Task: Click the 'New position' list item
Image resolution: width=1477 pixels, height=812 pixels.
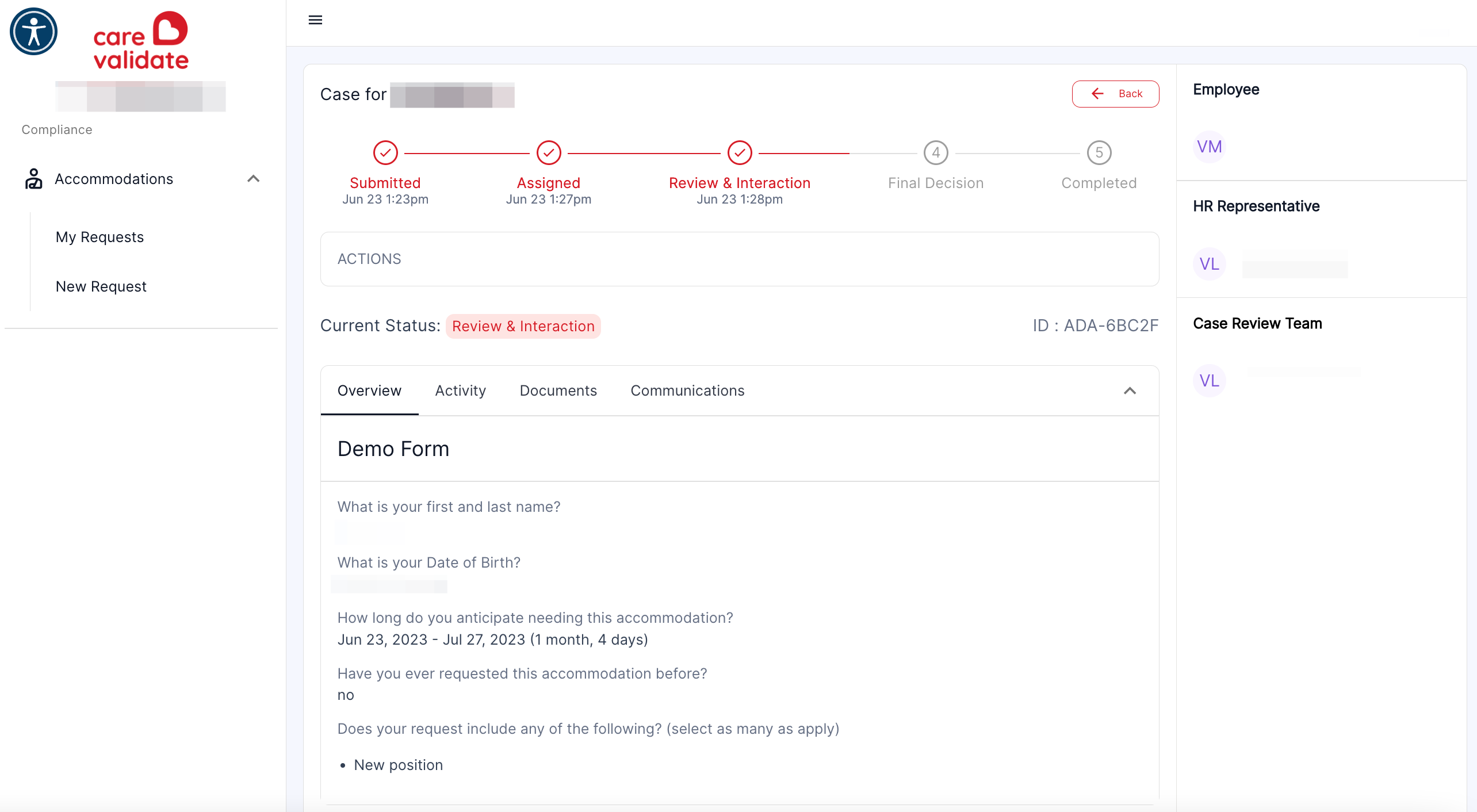Action: coord(398,765)
